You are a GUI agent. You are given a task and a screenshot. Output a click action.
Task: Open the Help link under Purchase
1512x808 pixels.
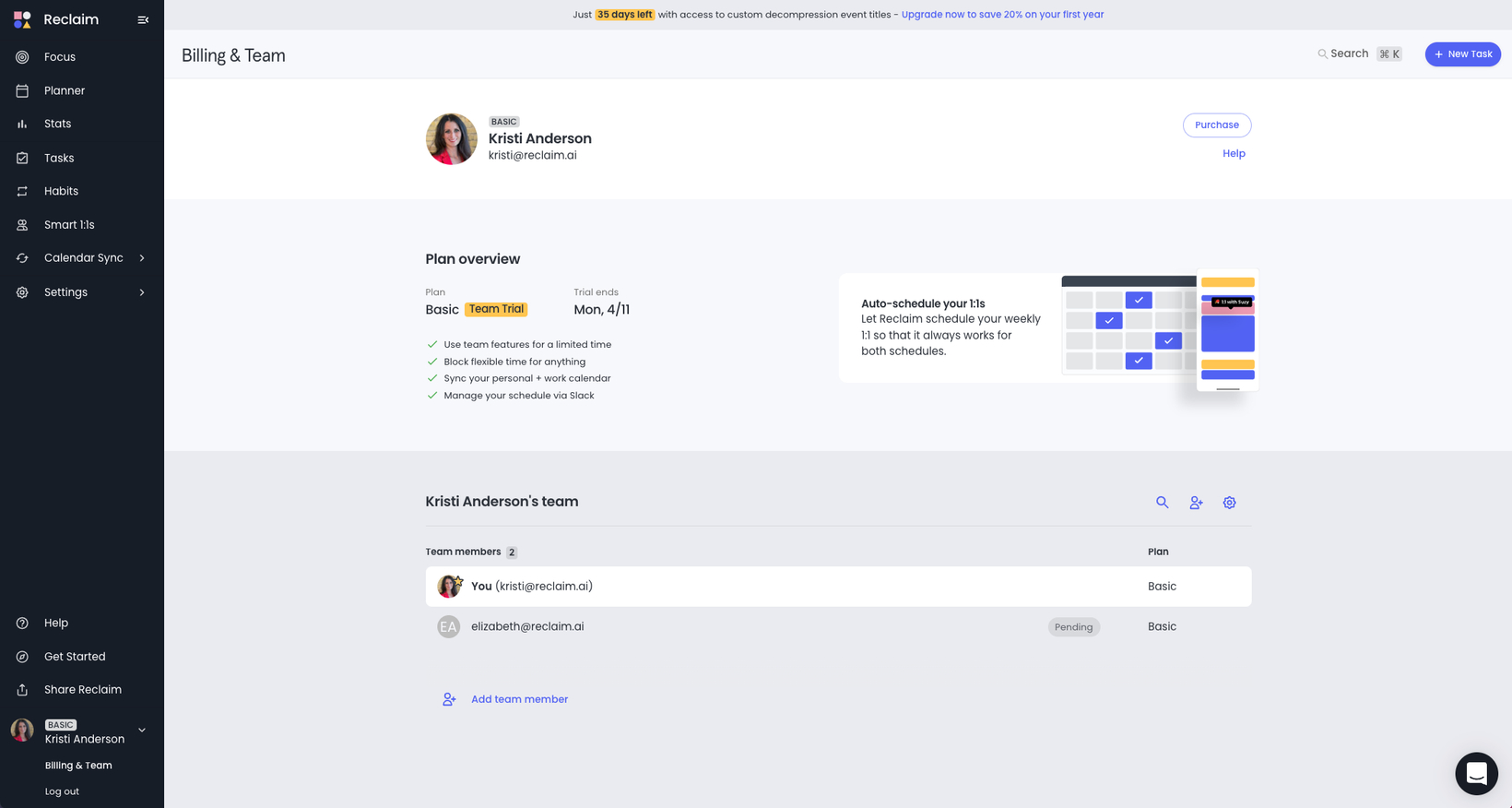(x=1234, y=154)
